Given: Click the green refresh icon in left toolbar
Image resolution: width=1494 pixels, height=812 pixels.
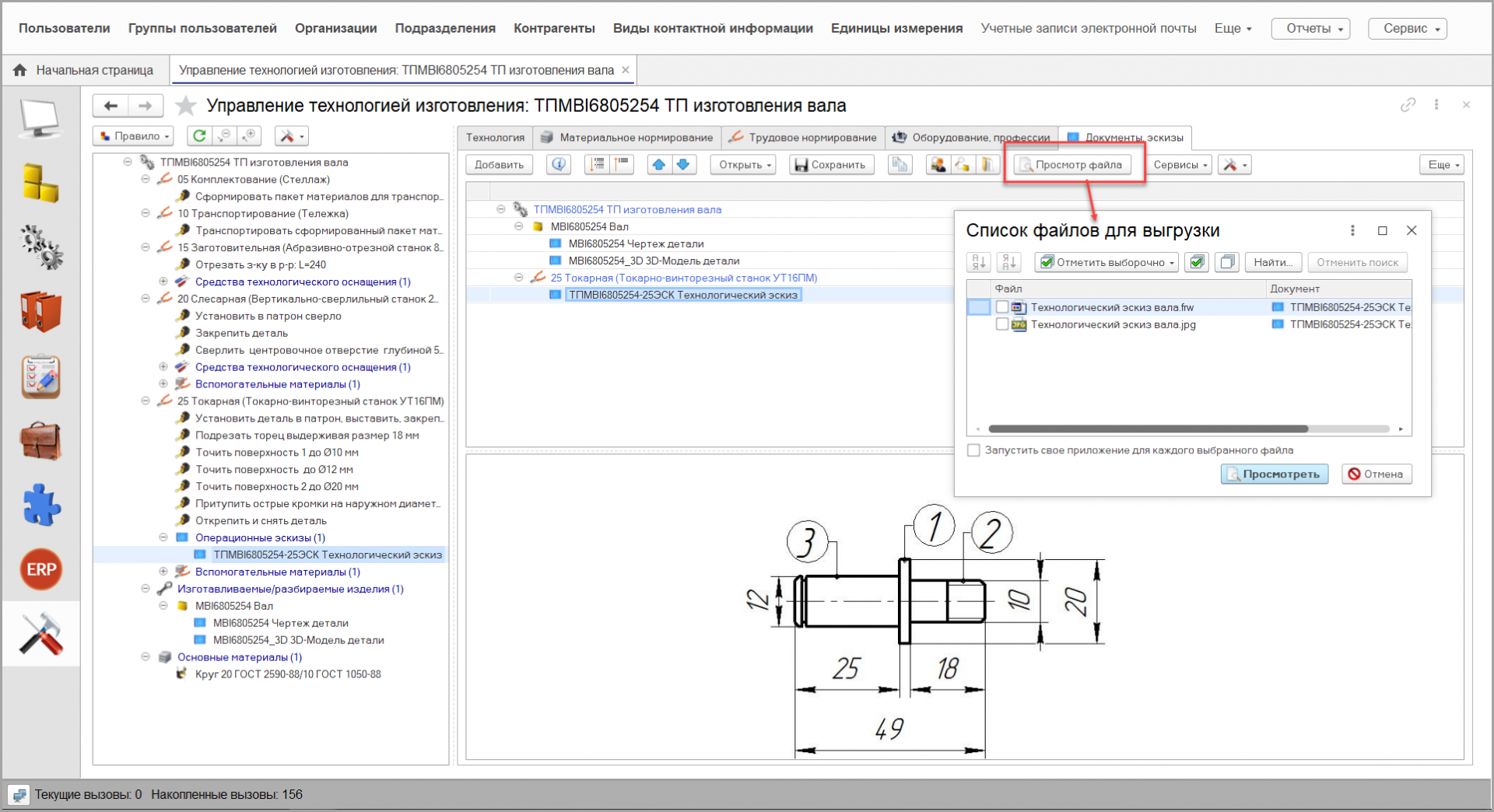Looking at the screenshot, I should tap(199, 136).
